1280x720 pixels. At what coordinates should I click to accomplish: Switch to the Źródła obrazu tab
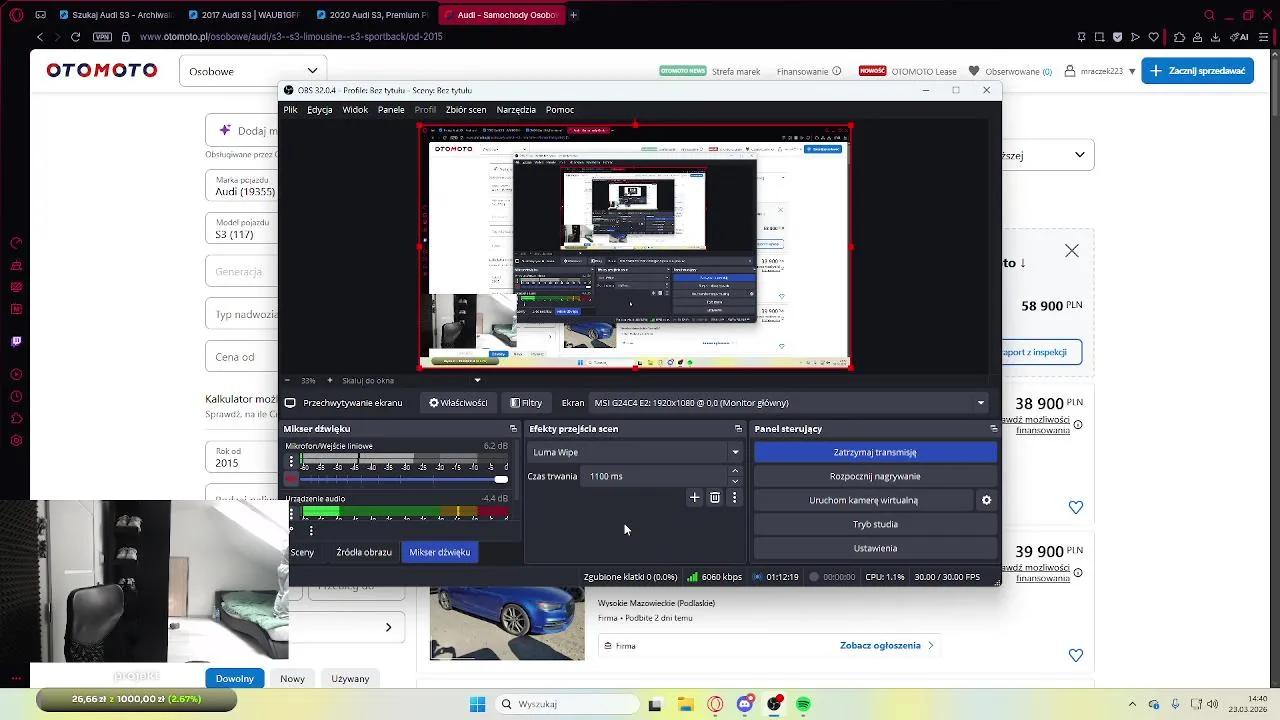(364, 552)
